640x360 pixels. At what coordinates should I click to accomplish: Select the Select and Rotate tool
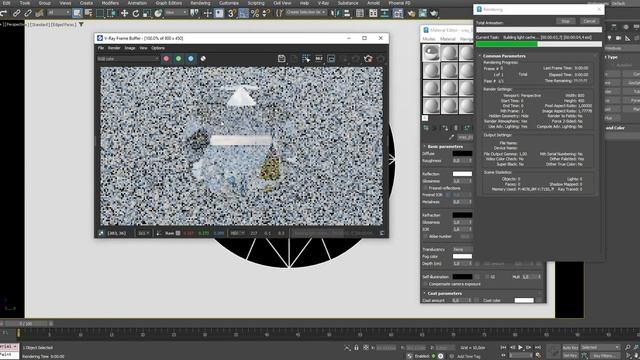(136, 13)
